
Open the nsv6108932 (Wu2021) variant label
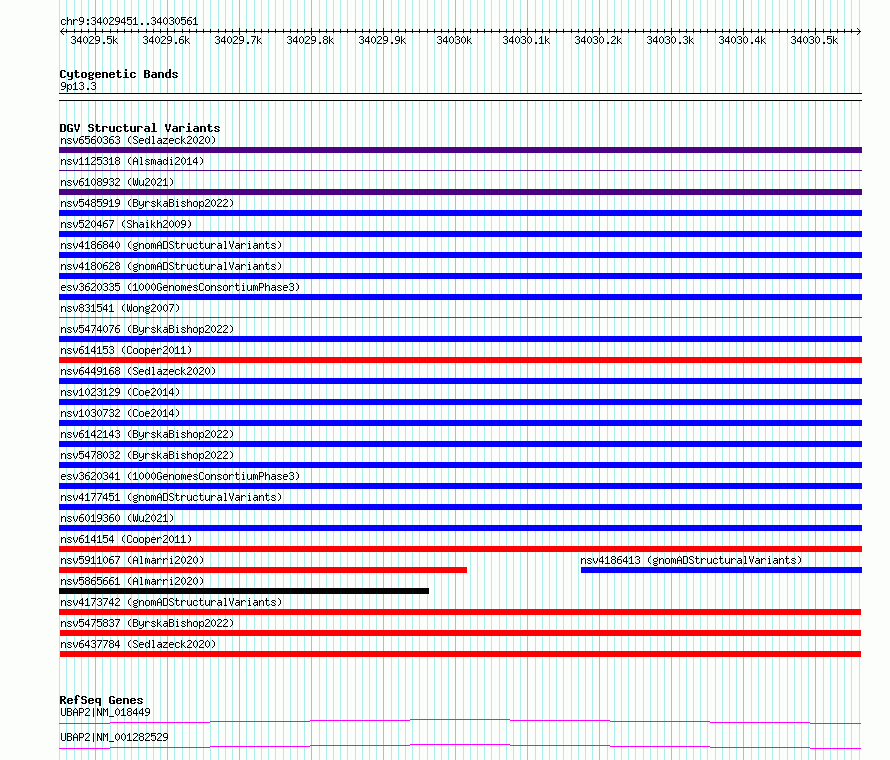[117, 182]
